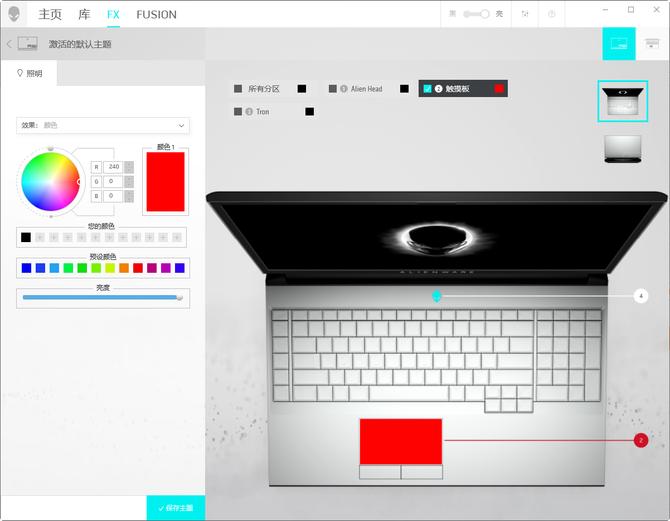This screenshot has width=670, height=521.
Task: Pick a hue on the color wheel
Action: [50, 182]
